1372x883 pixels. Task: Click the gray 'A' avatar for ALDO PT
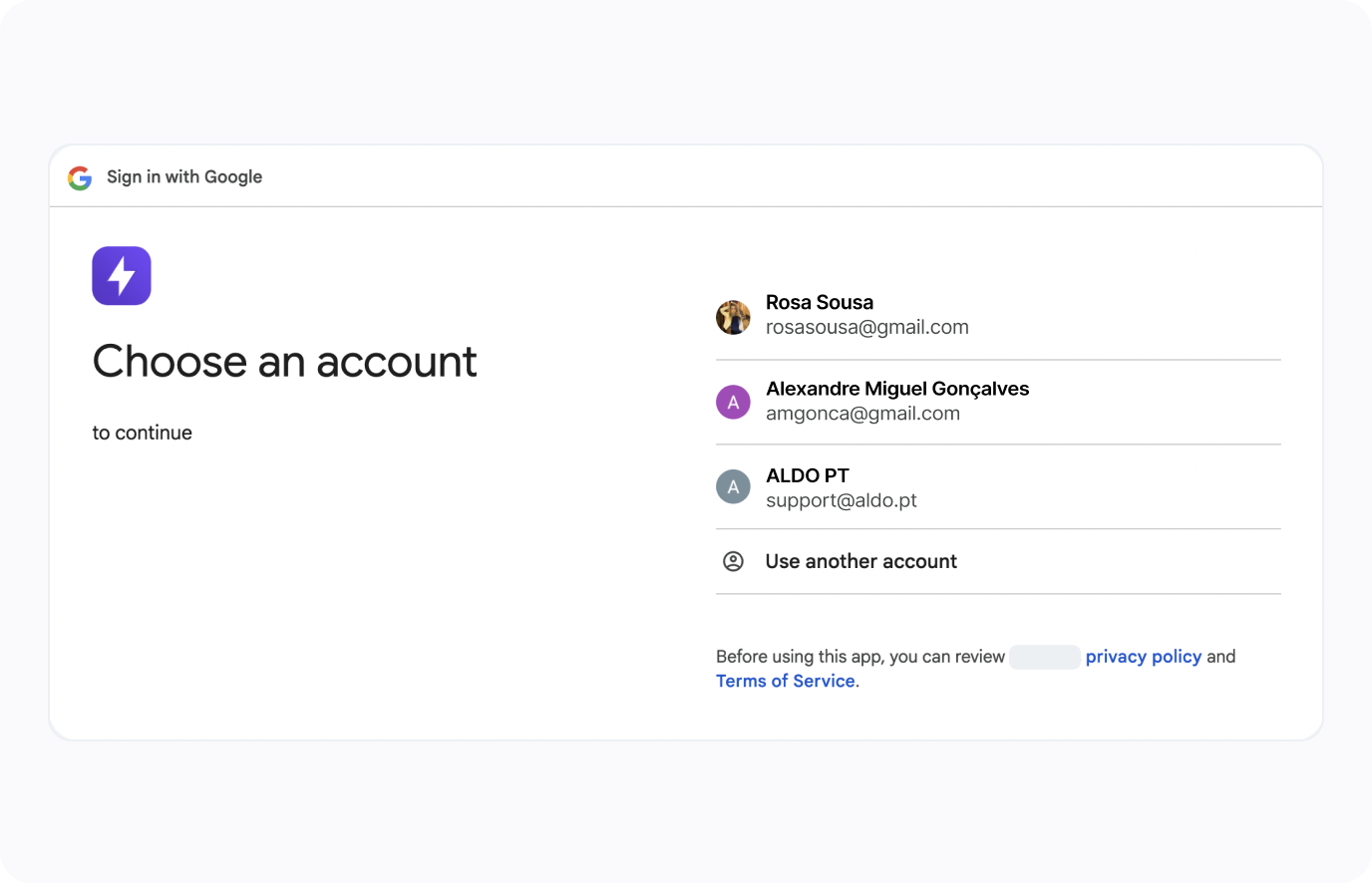click(733, 487)
